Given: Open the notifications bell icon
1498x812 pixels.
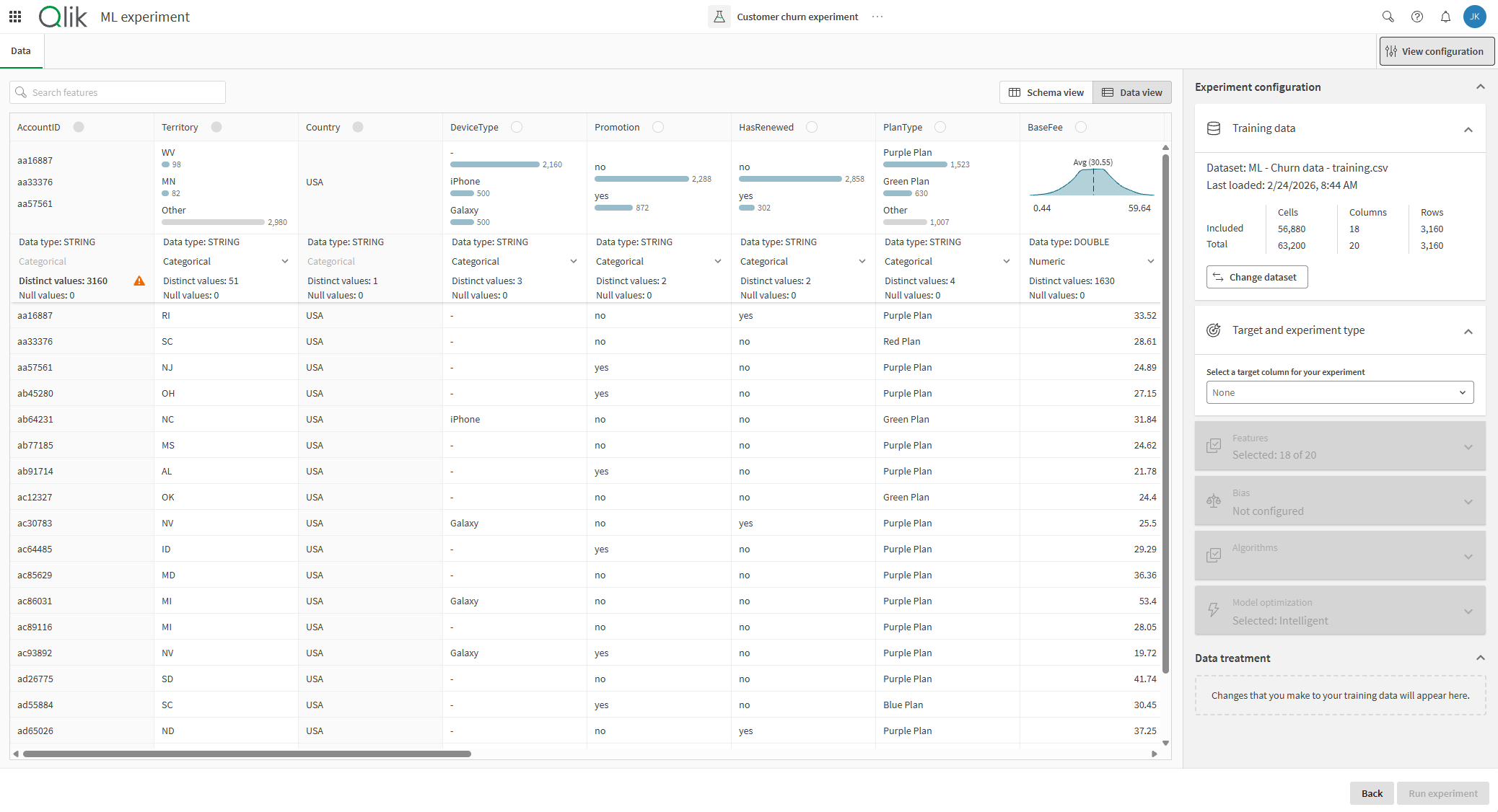Looking at the screenshot, I should click(1445, 16).
